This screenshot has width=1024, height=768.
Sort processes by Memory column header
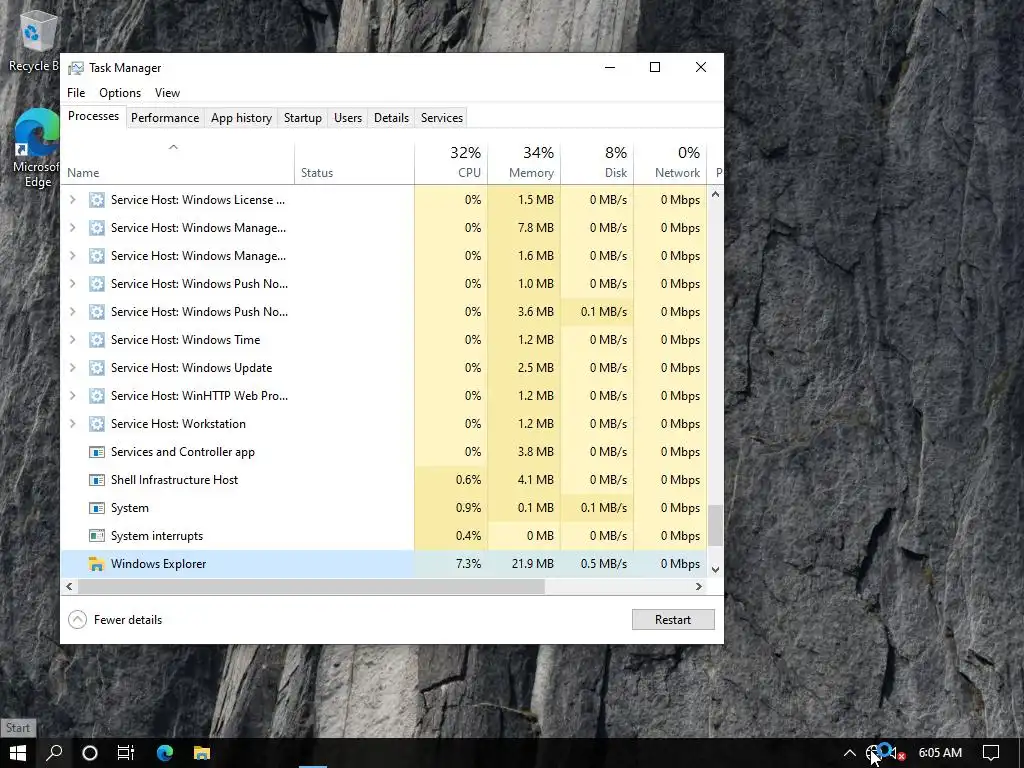(x=524, y=162)
